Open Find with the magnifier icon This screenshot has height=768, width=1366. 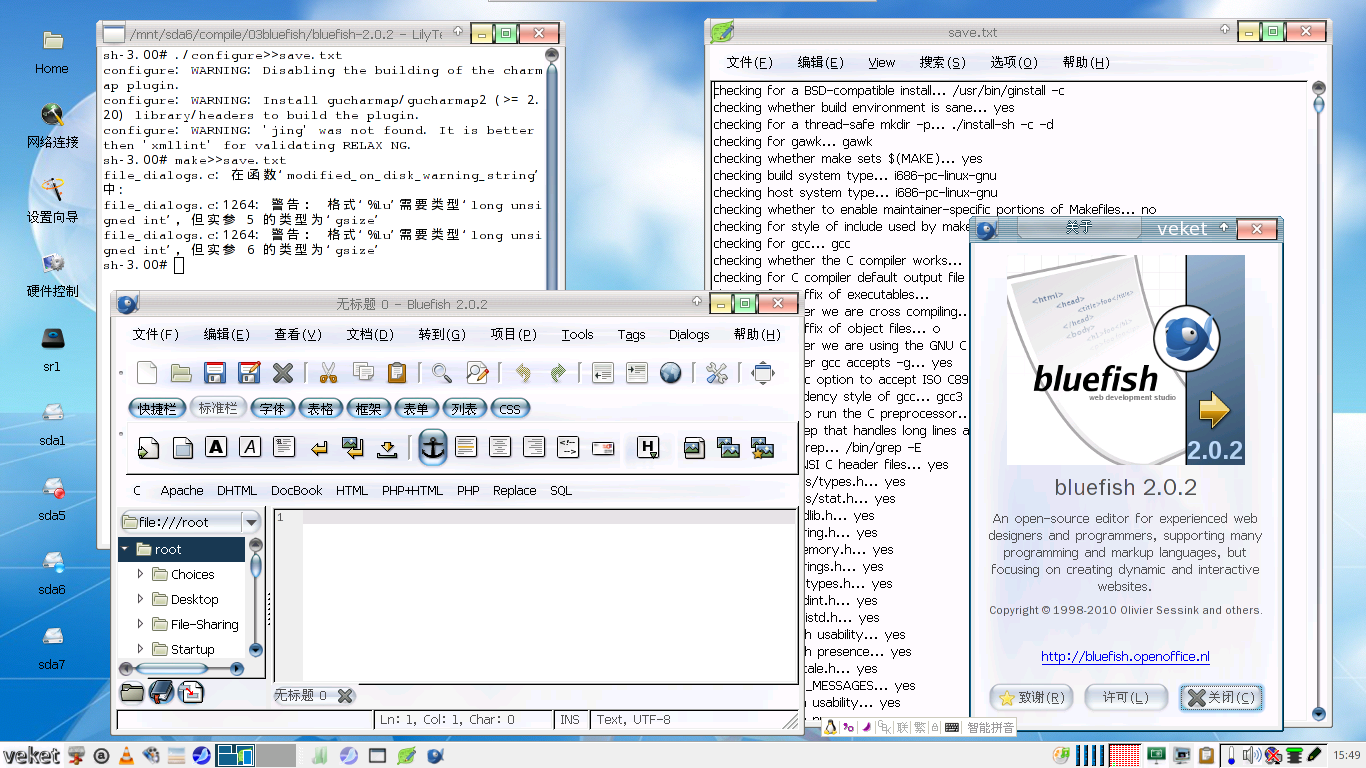(441, 373)
